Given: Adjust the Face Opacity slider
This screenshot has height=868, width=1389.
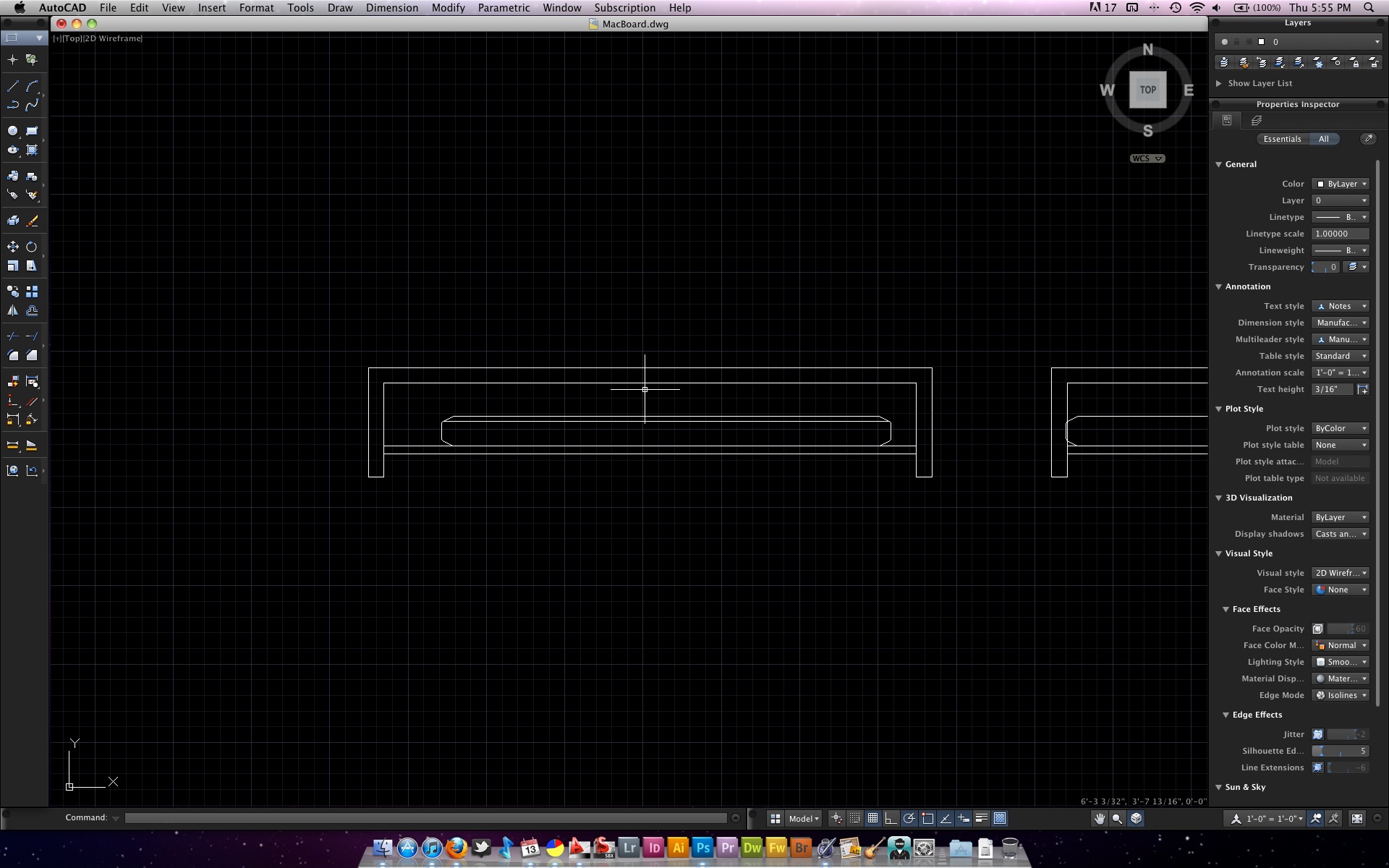Looking at the screenshot, I should click(x=1348, y=629).
